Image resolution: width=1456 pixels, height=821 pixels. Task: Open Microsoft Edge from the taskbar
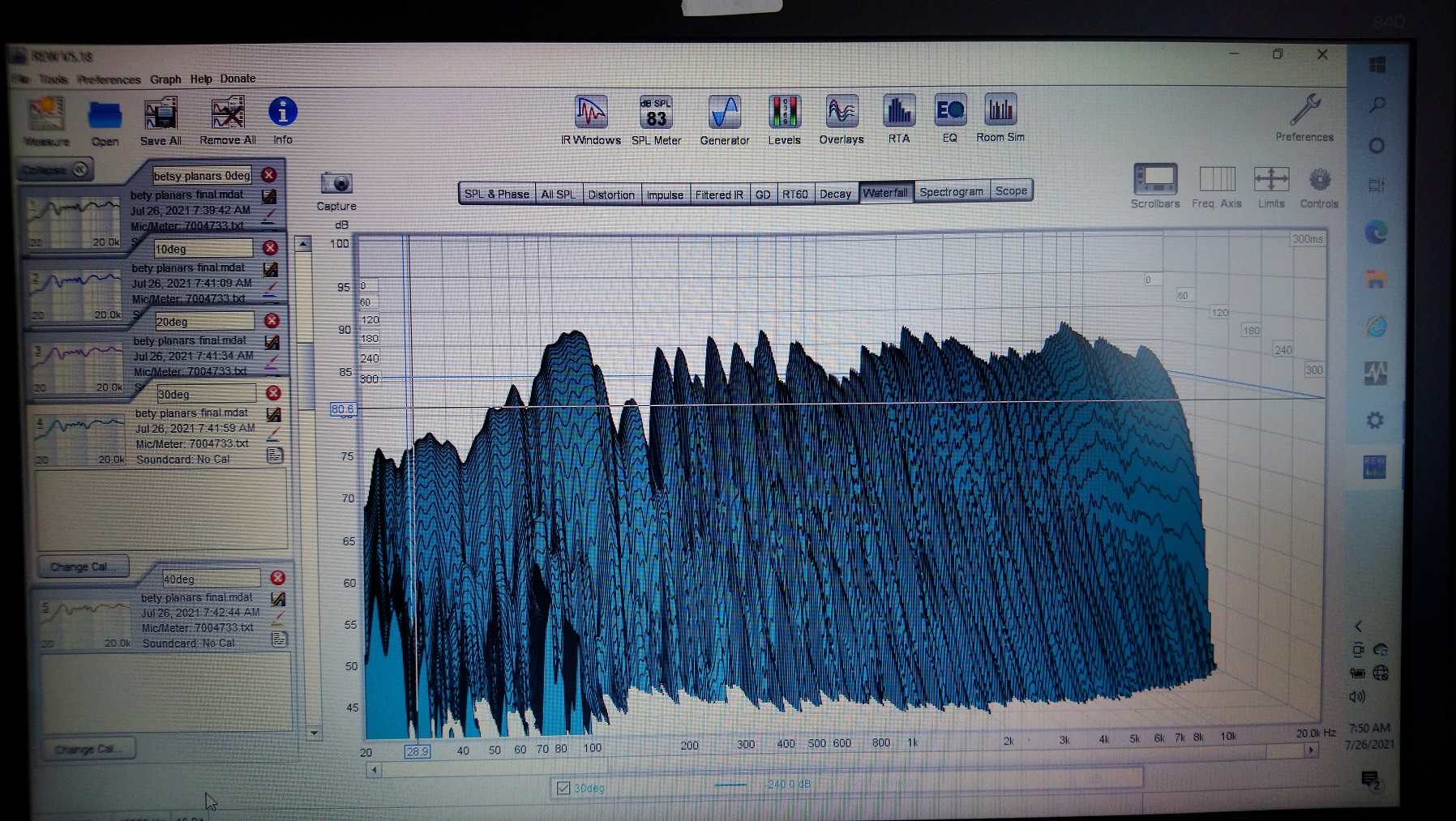click(1377, 233)
